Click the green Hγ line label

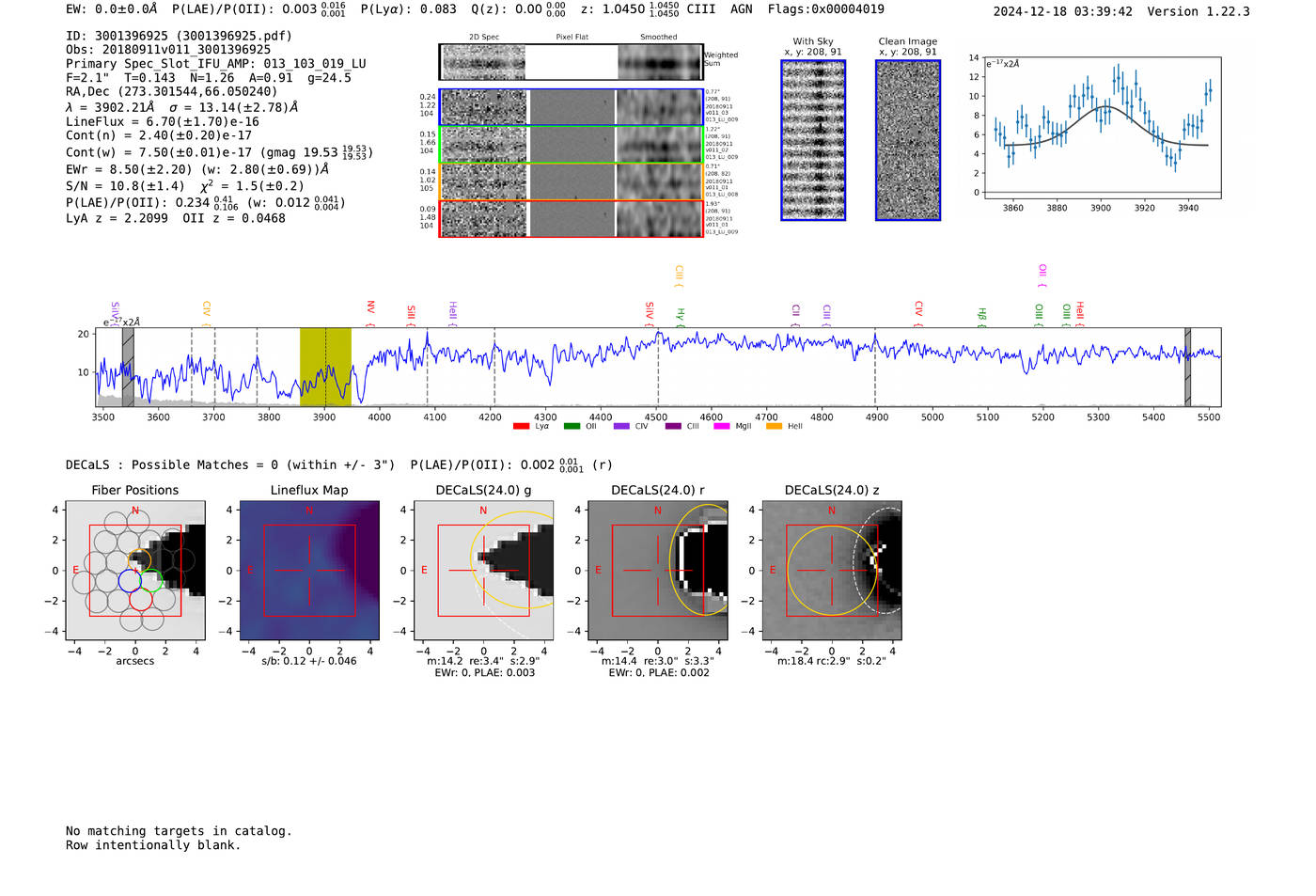681,317
